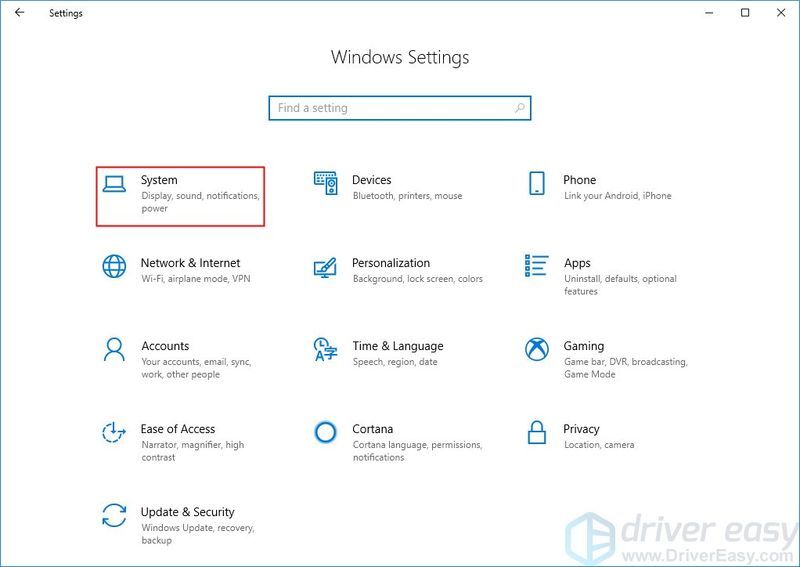Screen dimensions: 800x567
Task: Click the Cortana circle icon
Action: 326,432
